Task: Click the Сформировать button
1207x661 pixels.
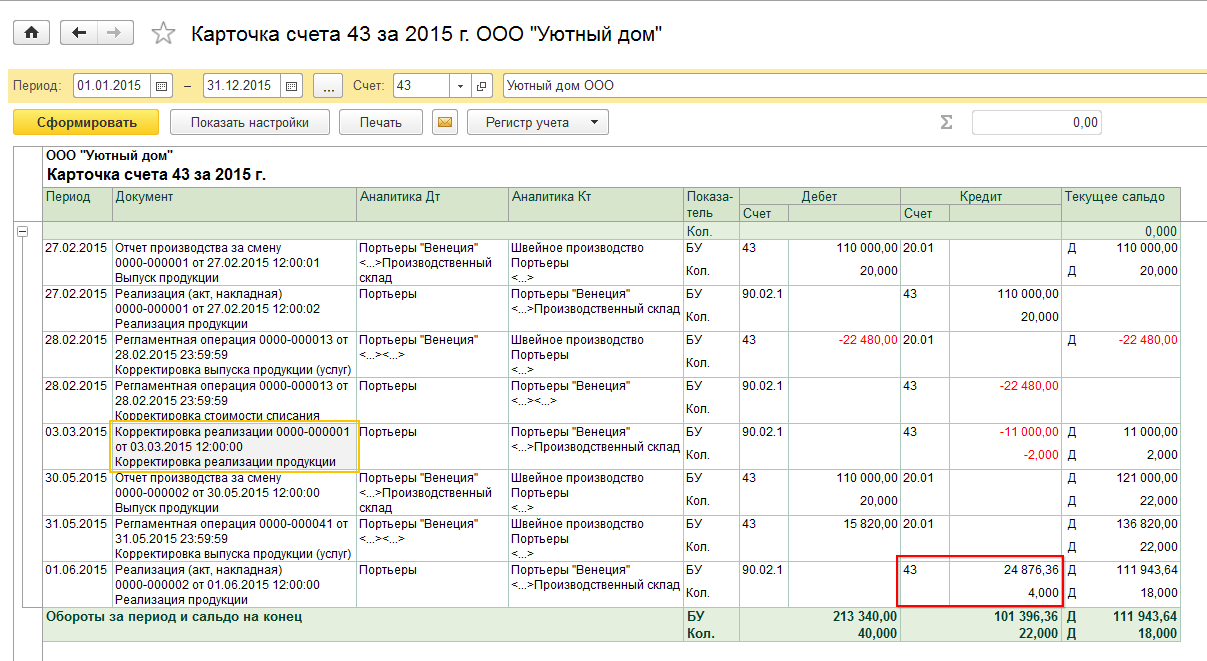Action: tap(86, 123)
